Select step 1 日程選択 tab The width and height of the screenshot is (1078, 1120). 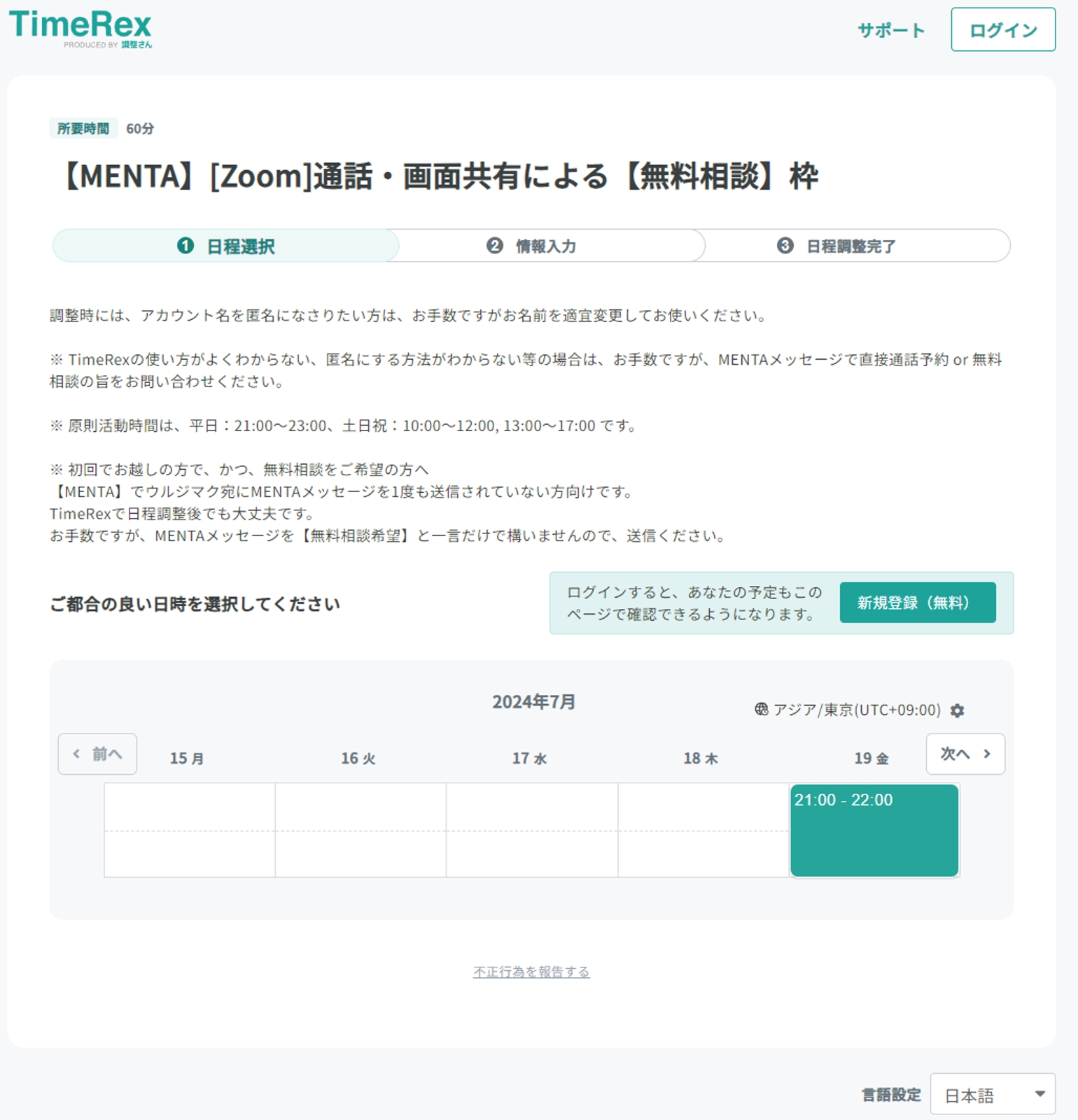(x=225, y=246)
